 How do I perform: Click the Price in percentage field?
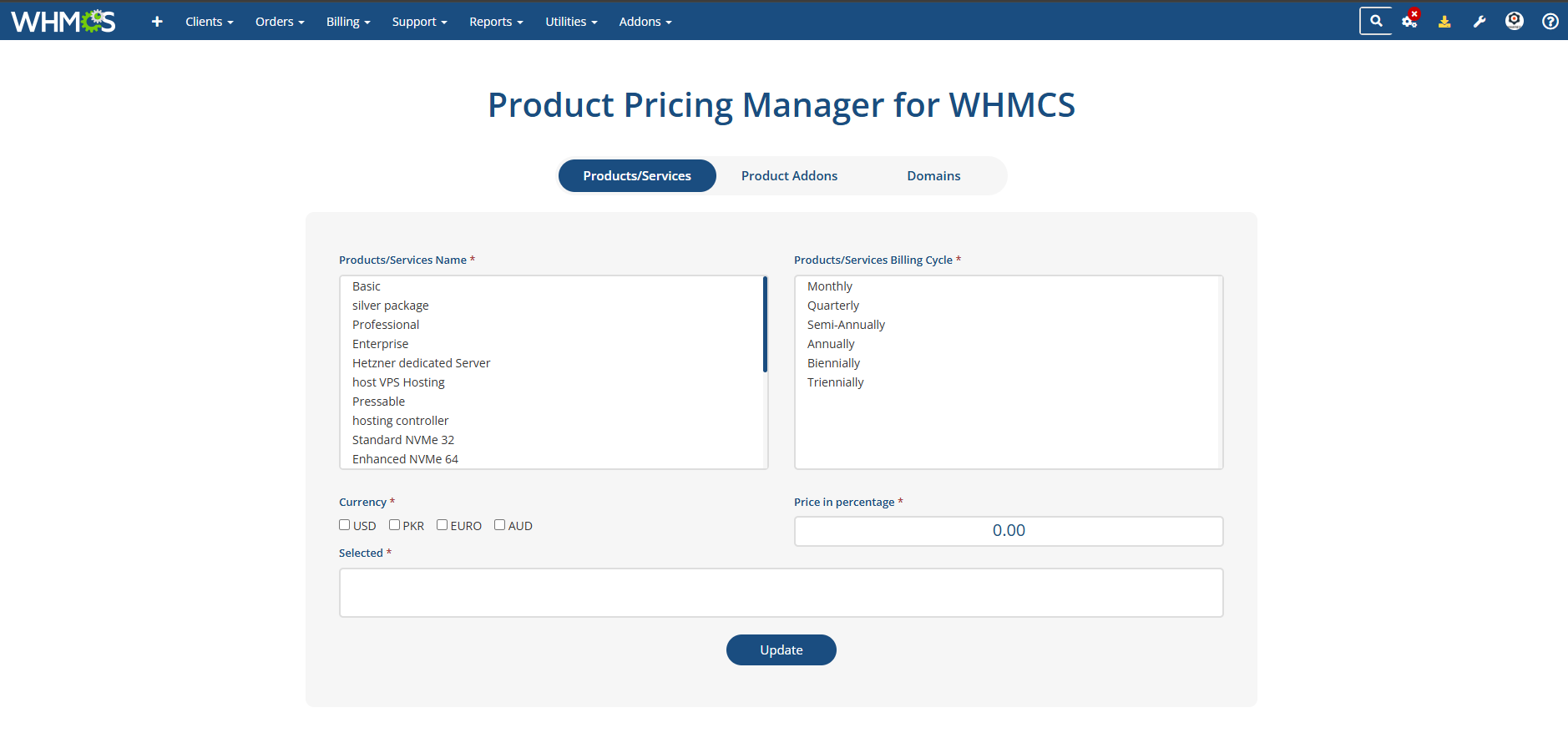click(x=1008, y=531)
